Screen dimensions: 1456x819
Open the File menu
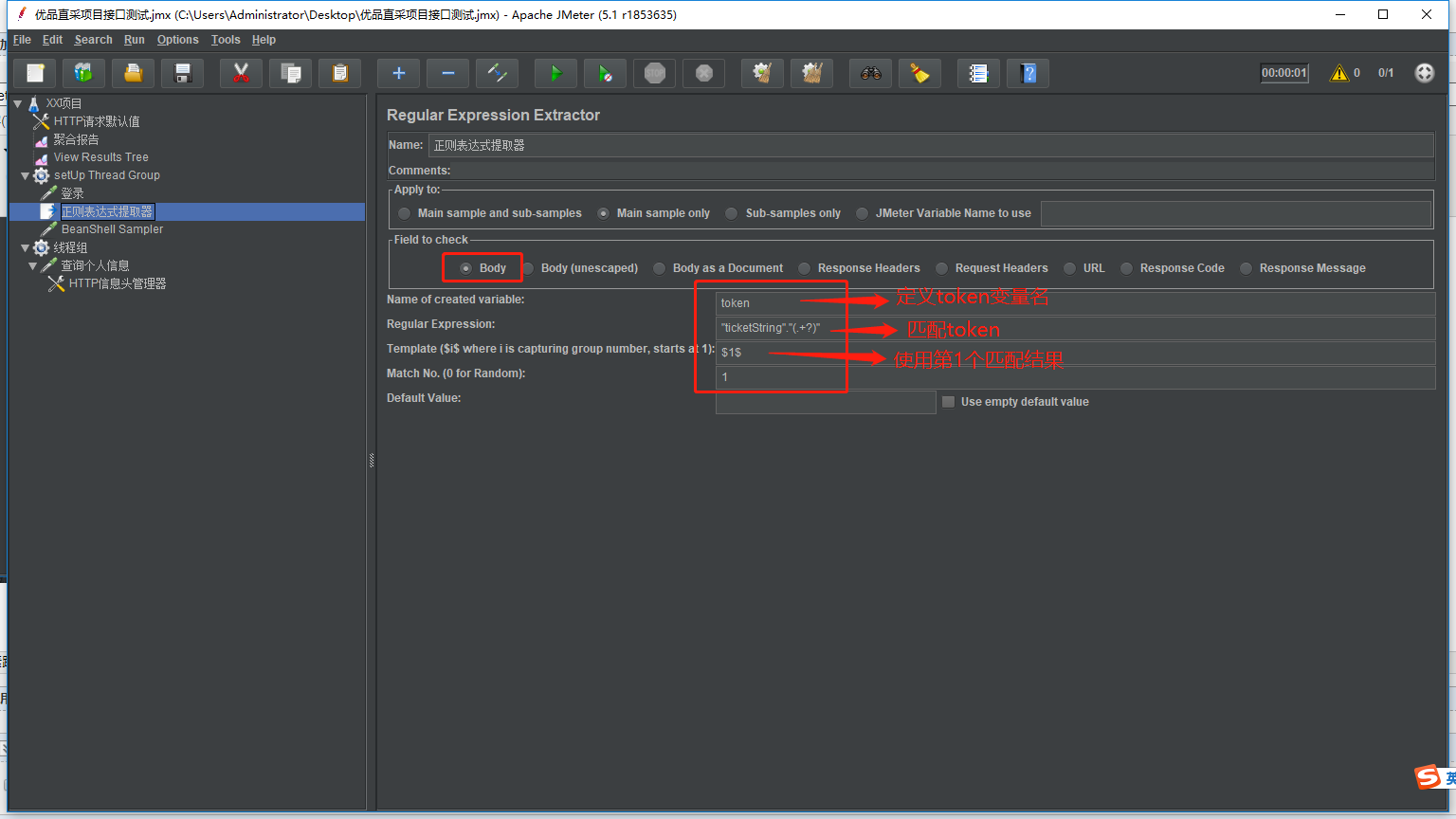point(22,40)
